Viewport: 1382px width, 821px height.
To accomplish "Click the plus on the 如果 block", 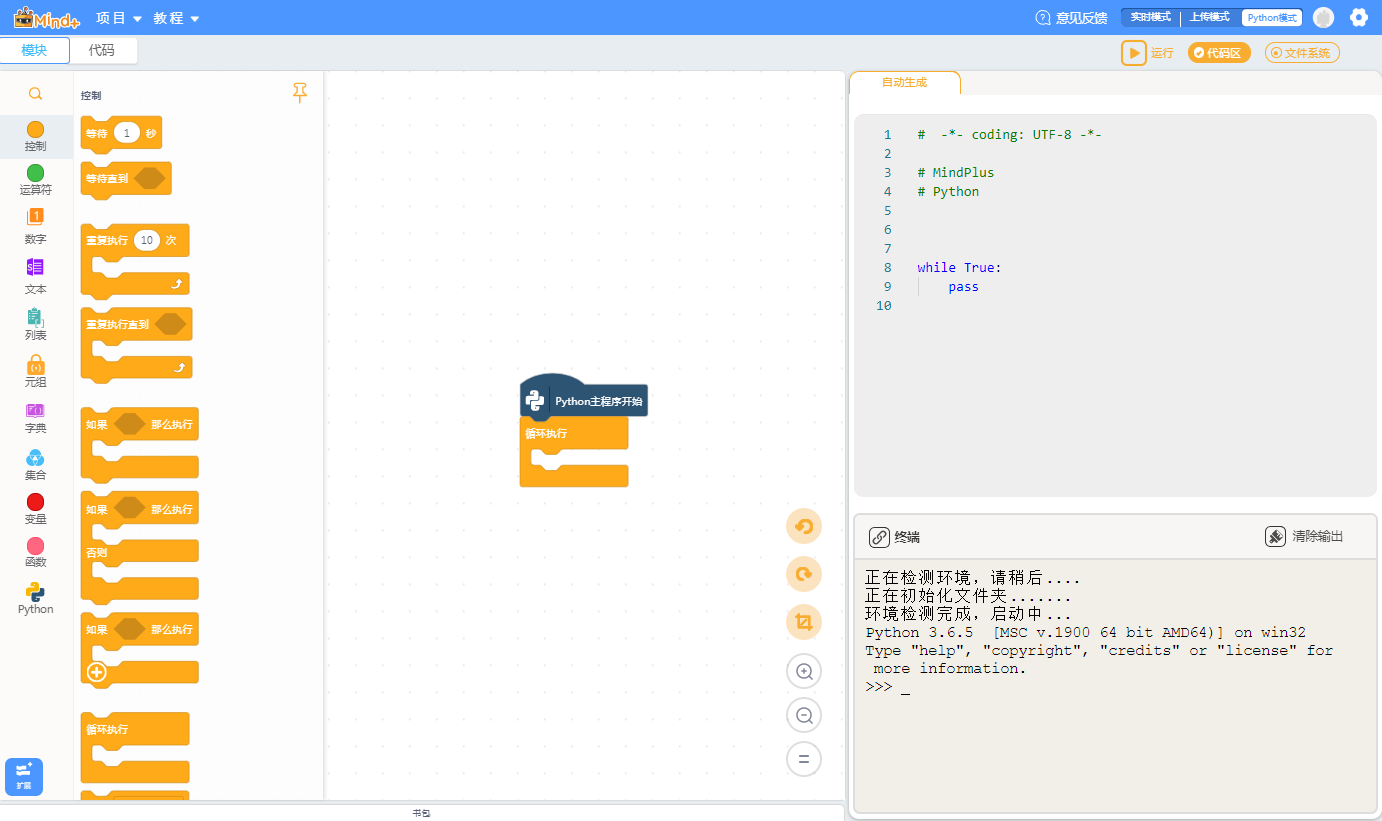I will coord(97,672).
